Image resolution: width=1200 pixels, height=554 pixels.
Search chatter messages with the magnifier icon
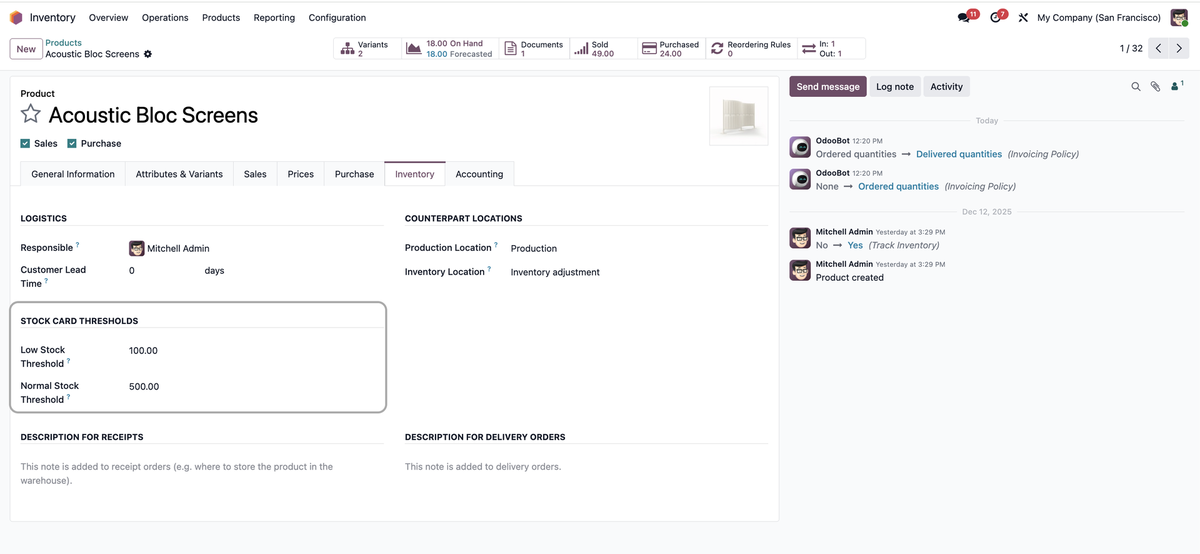(1136, 87)
